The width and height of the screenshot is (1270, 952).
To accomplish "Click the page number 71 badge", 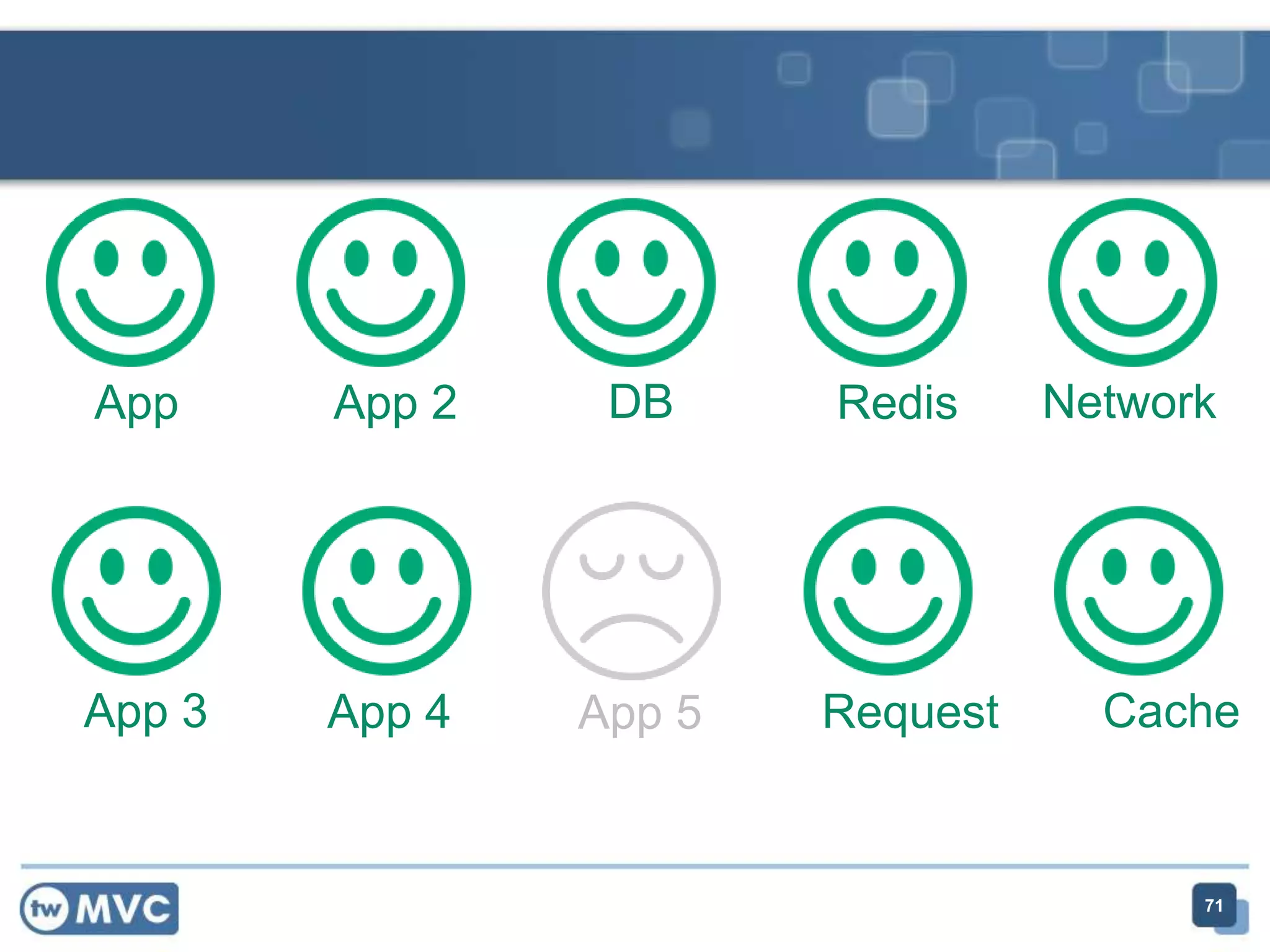I will click(x=1214, y=906).
